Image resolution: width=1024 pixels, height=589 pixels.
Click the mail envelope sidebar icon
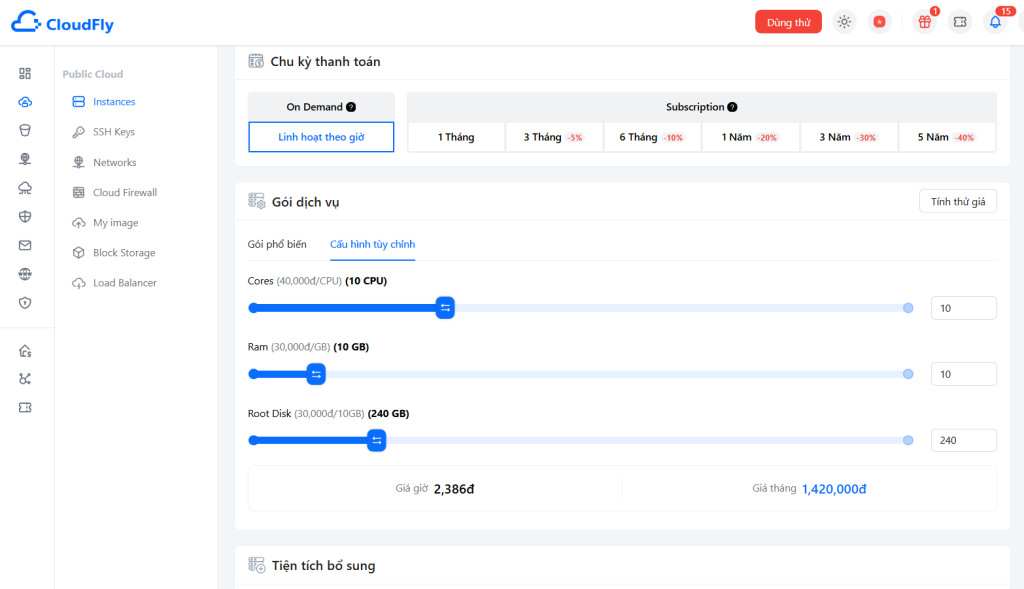click(x=25, y=245)
